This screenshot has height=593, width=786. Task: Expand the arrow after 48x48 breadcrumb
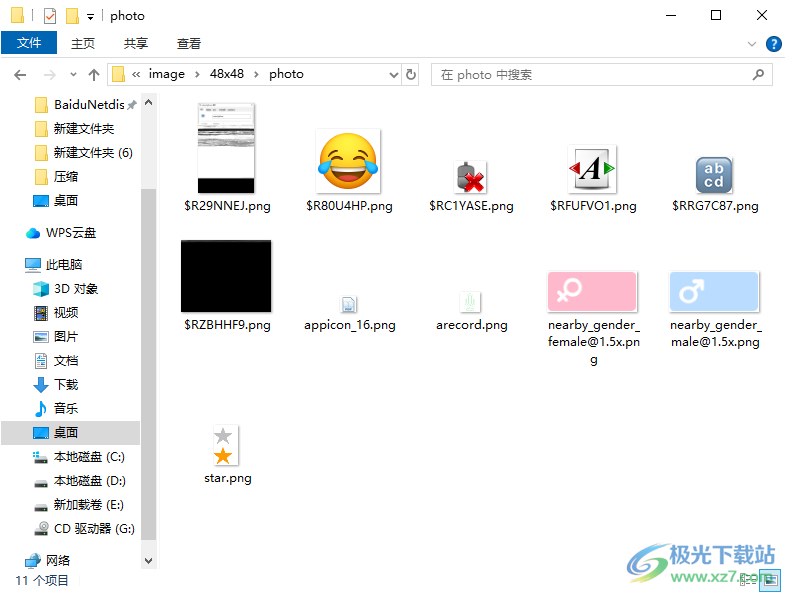[257, 75]
